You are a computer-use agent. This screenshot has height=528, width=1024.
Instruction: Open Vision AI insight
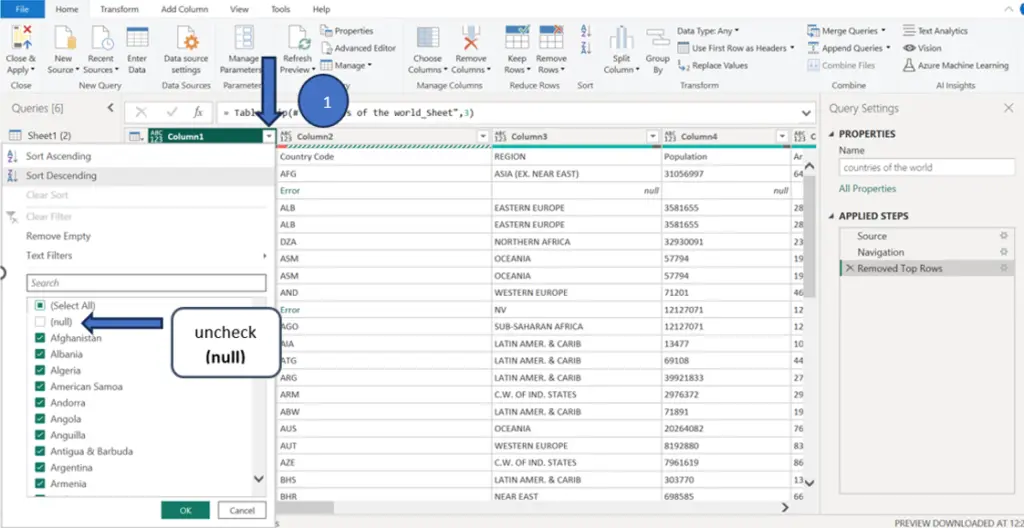click(922, 48)
